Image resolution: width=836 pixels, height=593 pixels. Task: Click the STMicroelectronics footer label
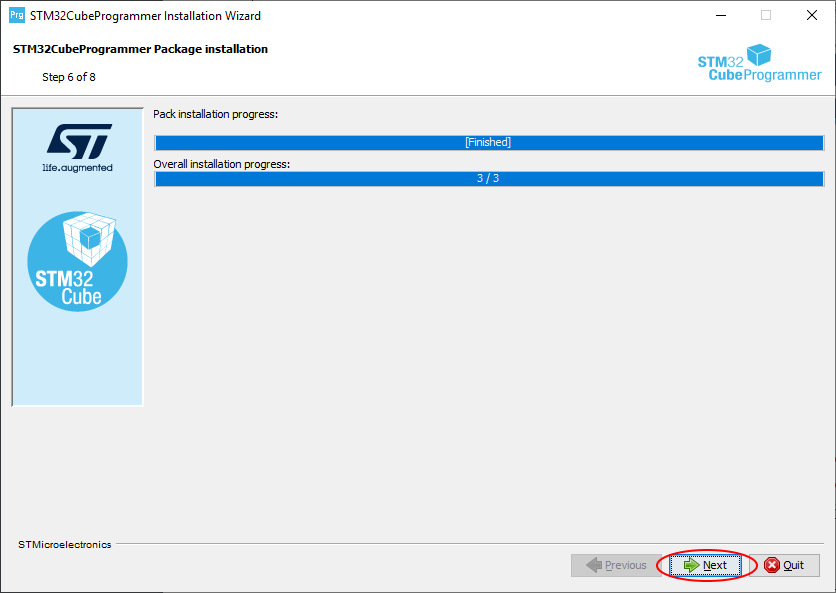coord(65,545)
